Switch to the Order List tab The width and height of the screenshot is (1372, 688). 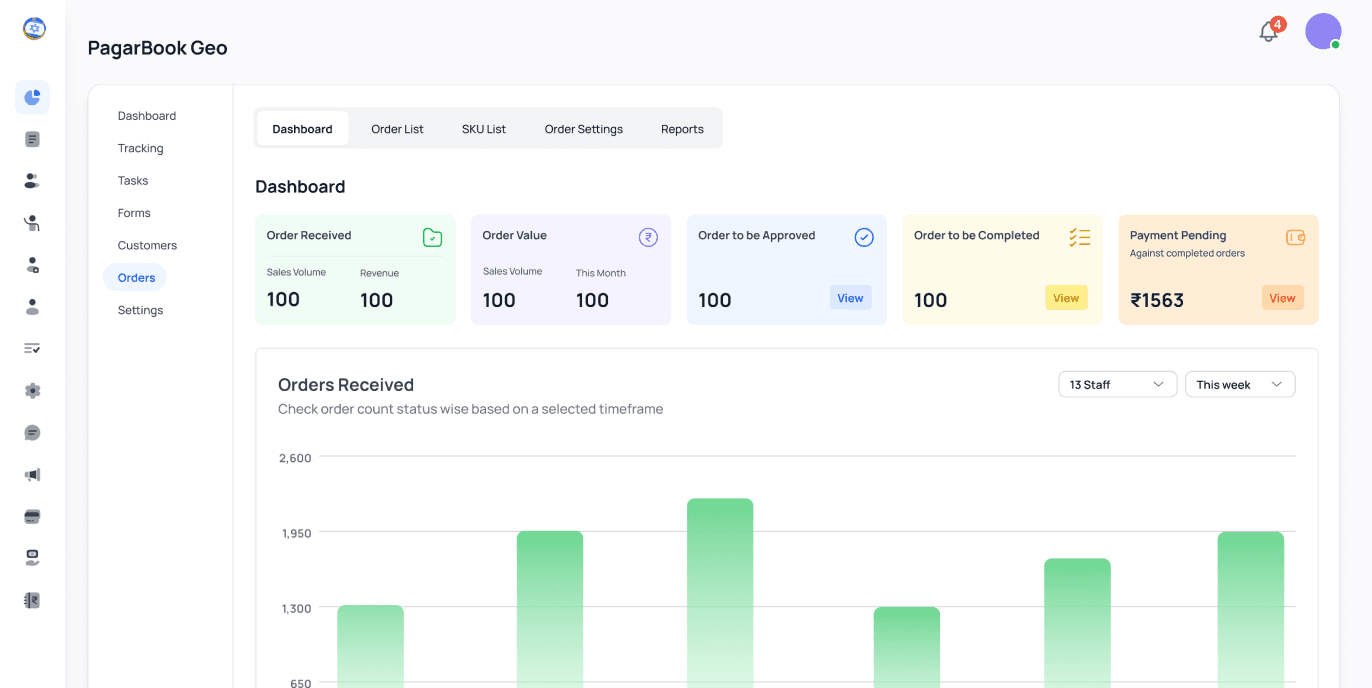(397, 129)
